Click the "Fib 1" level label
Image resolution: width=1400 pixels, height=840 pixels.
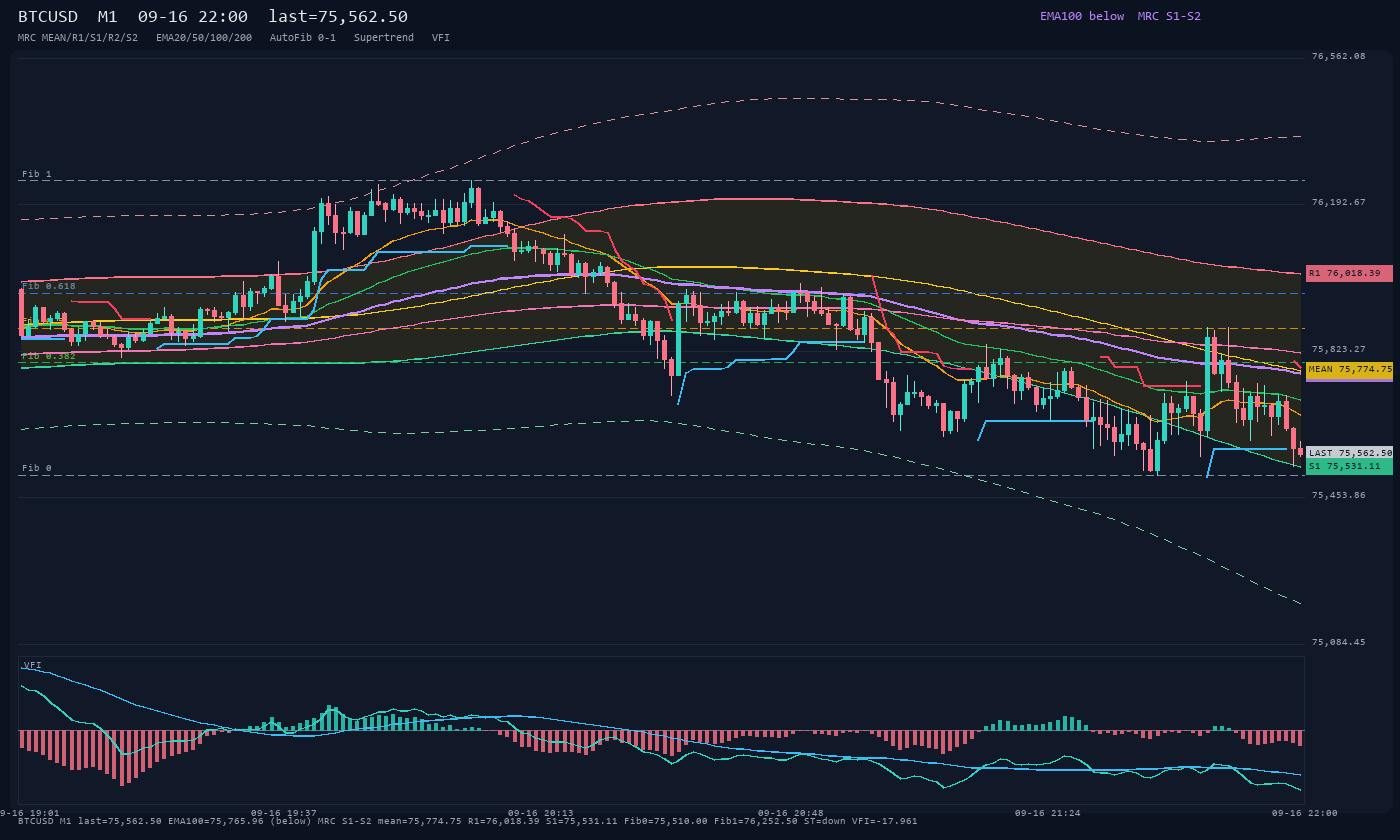tap(37, 174)
